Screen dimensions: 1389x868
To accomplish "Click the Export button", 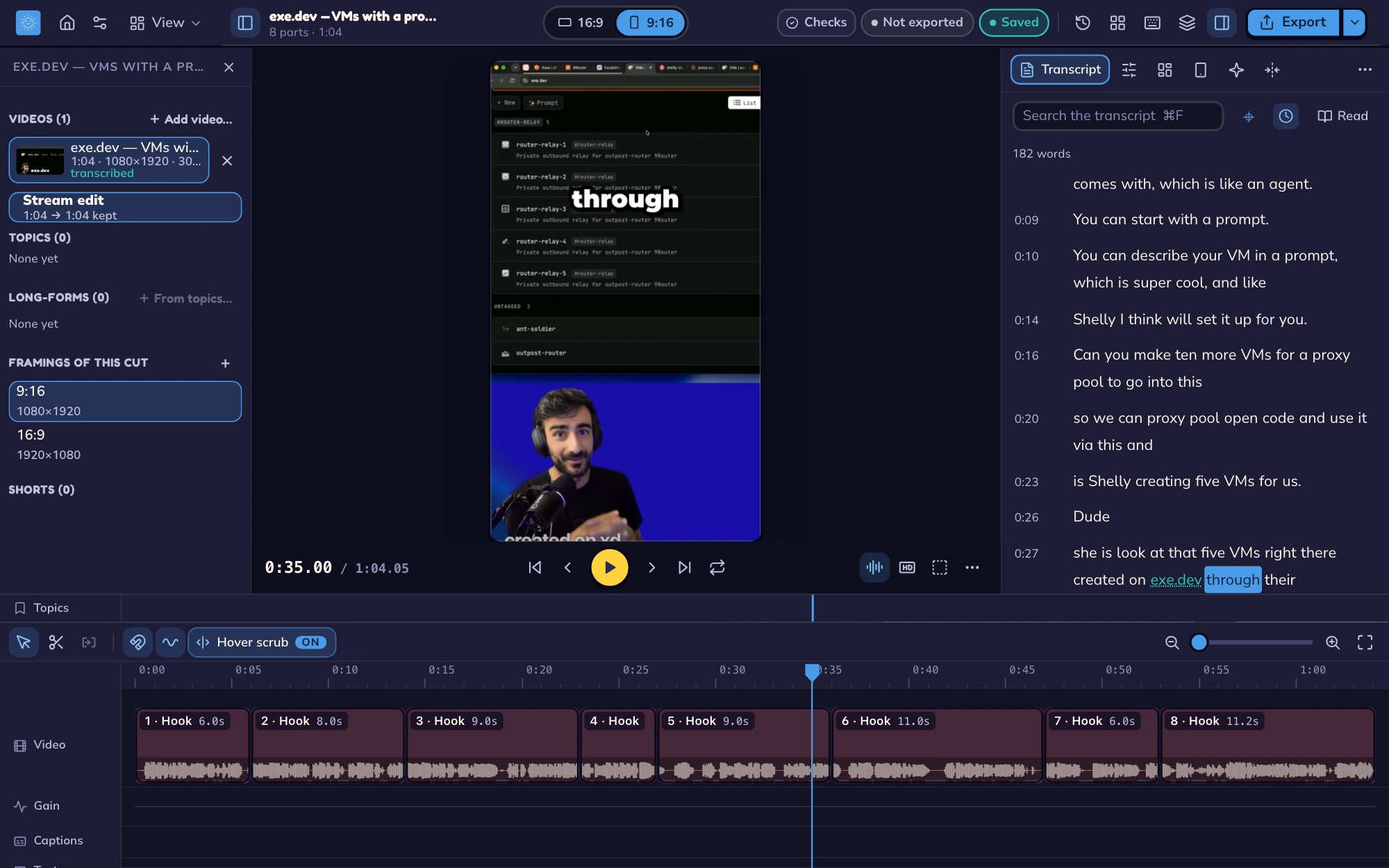I will [x=1293, y=22].
